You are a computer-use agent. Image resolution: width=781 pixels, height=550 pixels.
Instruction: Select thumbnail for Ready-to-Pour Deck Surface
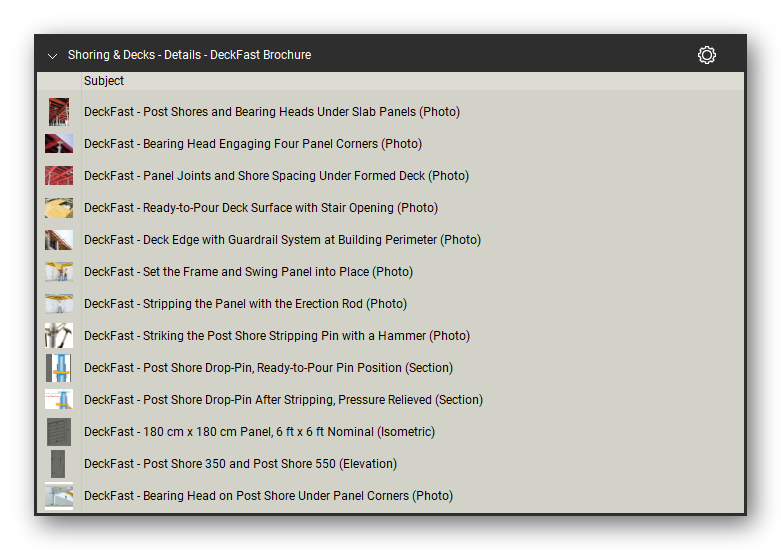59,208
